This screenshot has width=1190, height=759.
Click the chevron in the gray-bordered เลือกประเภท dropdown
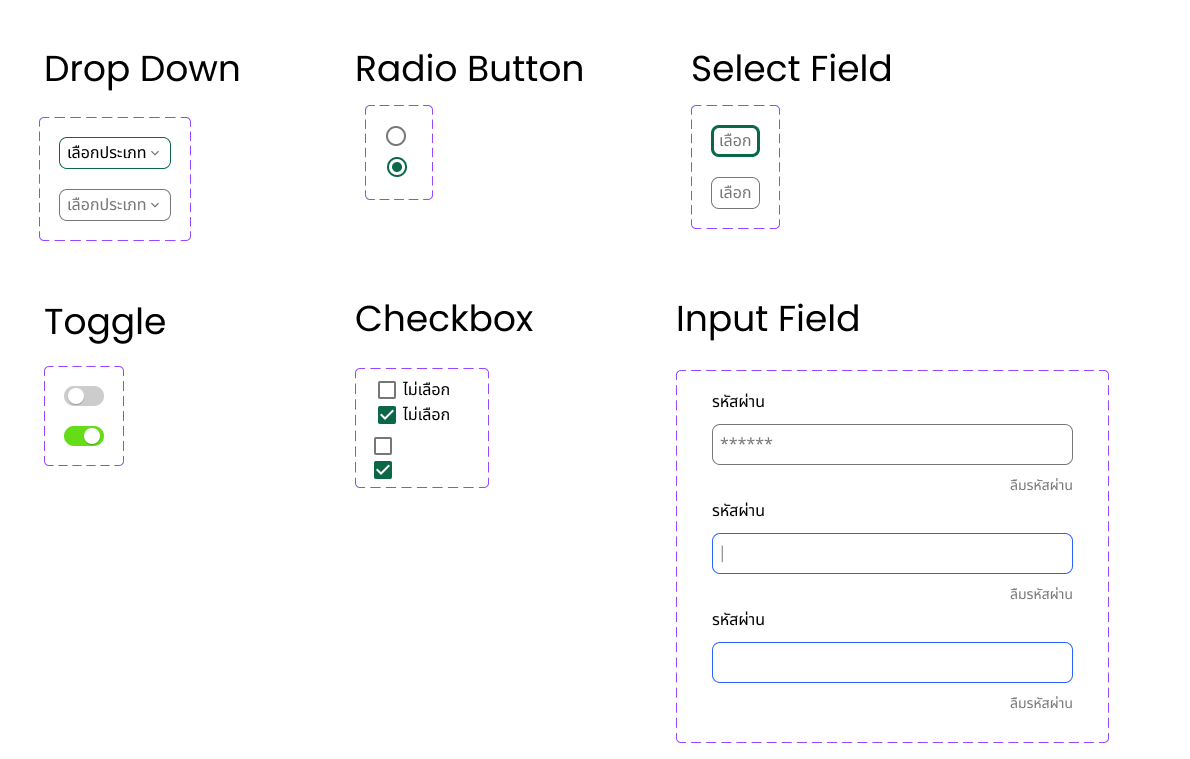(x=155, y=205)
